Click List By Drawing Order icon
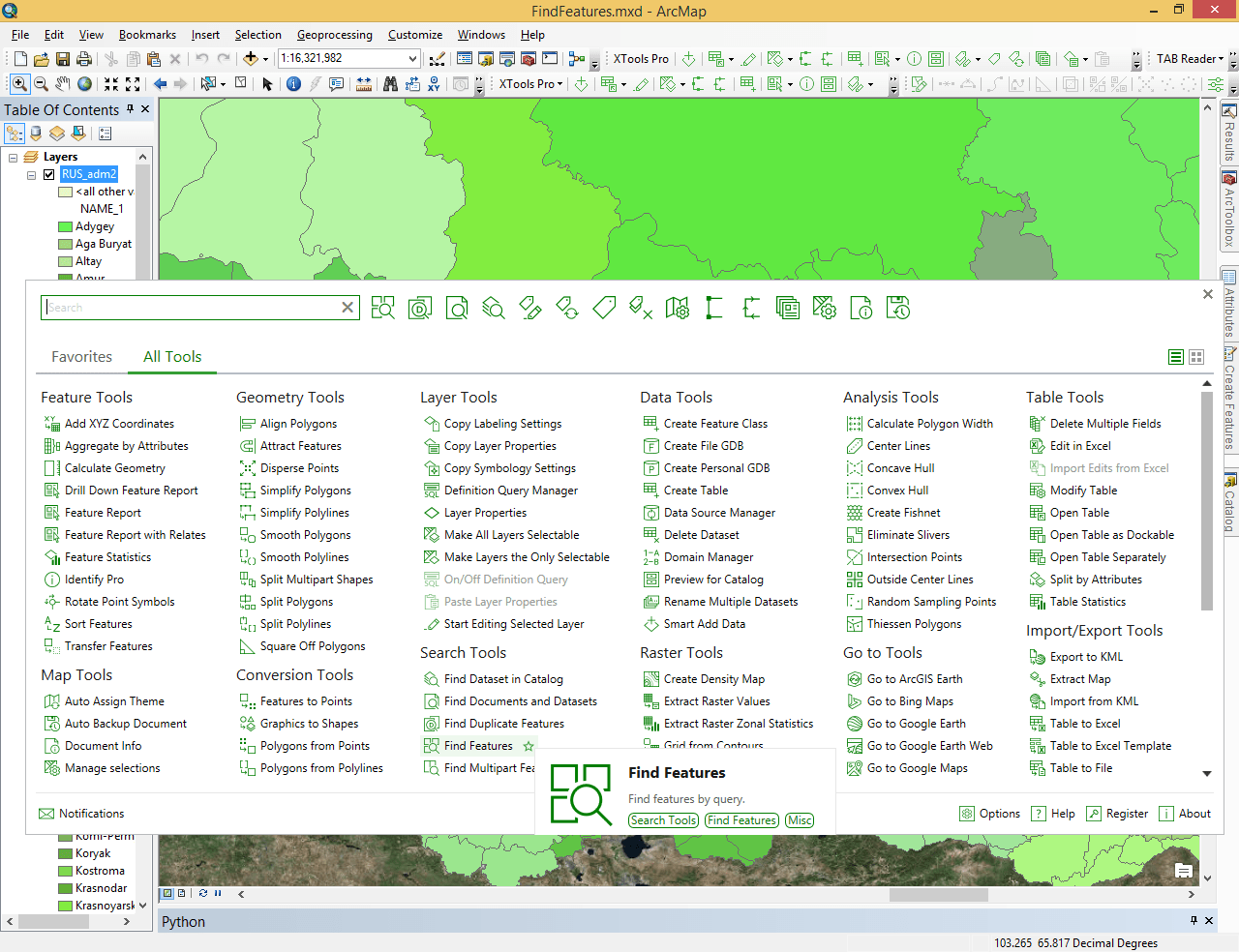This screenshot has height=952, width=1239. pyautogui.click(x=15, y=134)
